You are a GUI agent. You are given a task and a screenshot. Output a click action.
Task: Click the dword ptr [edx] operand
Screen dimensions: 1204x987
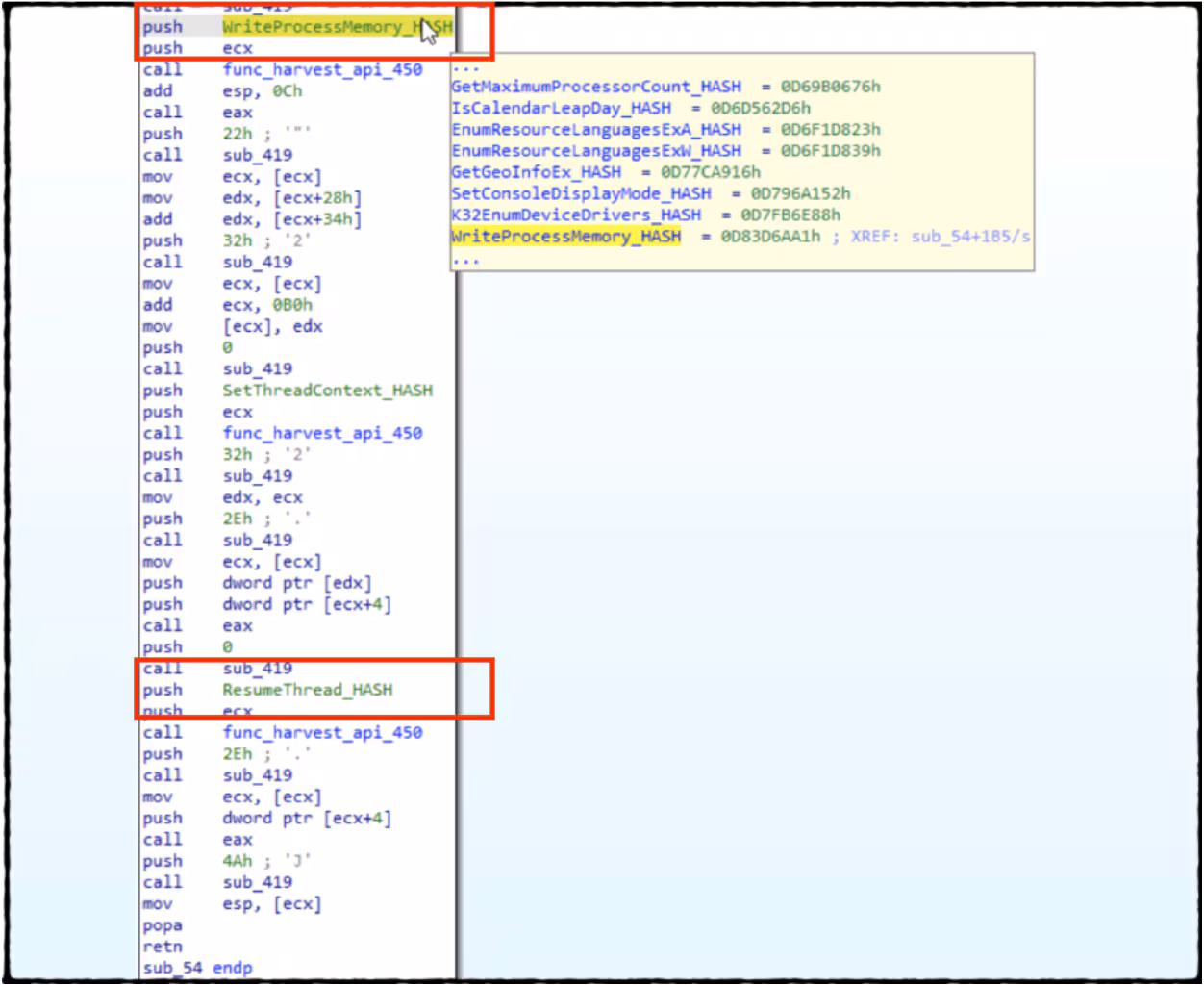coord(296,583)
